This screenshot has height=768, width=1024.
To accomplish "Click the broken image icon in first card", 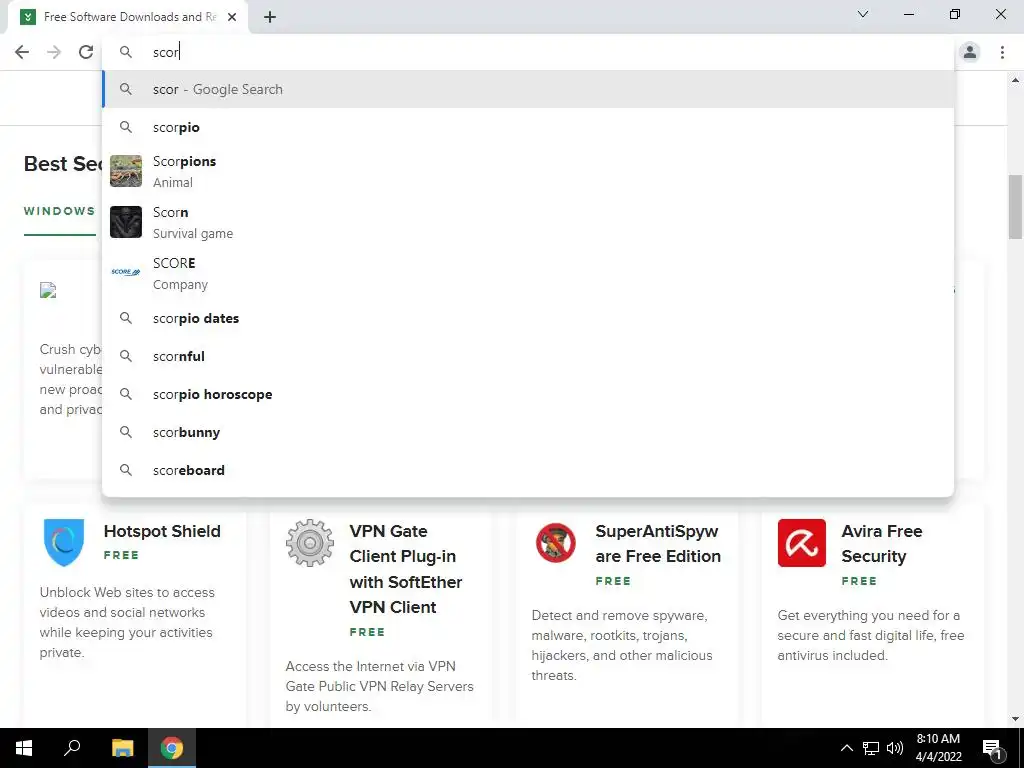I will point(48,290).
